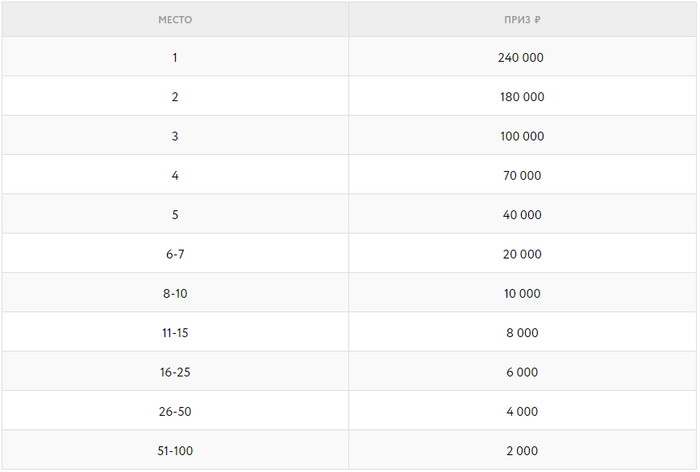Click the МЕСТО column header
This screenshot has width=700, height=472.
(175, 20)
